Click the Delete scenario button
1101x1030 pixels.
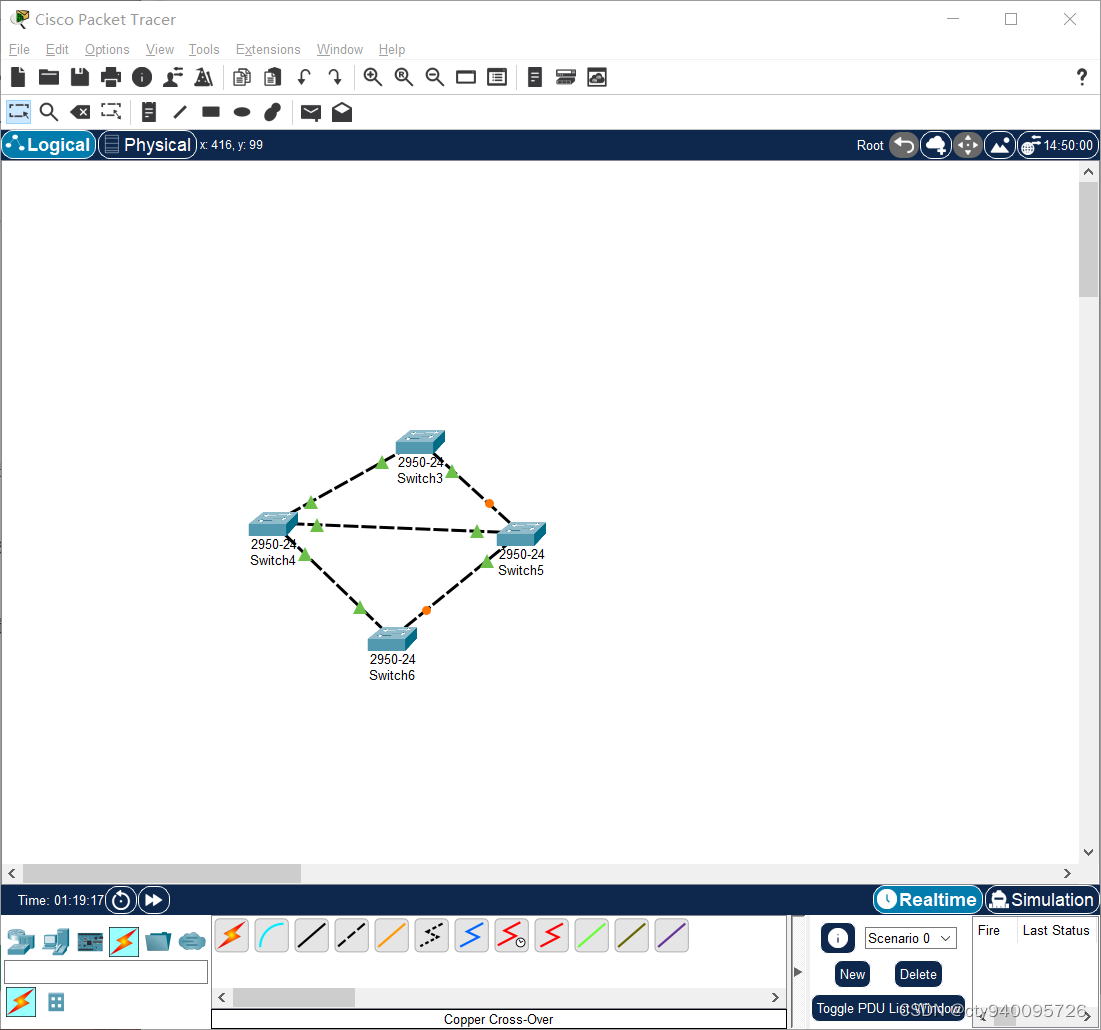coord(918,974)
